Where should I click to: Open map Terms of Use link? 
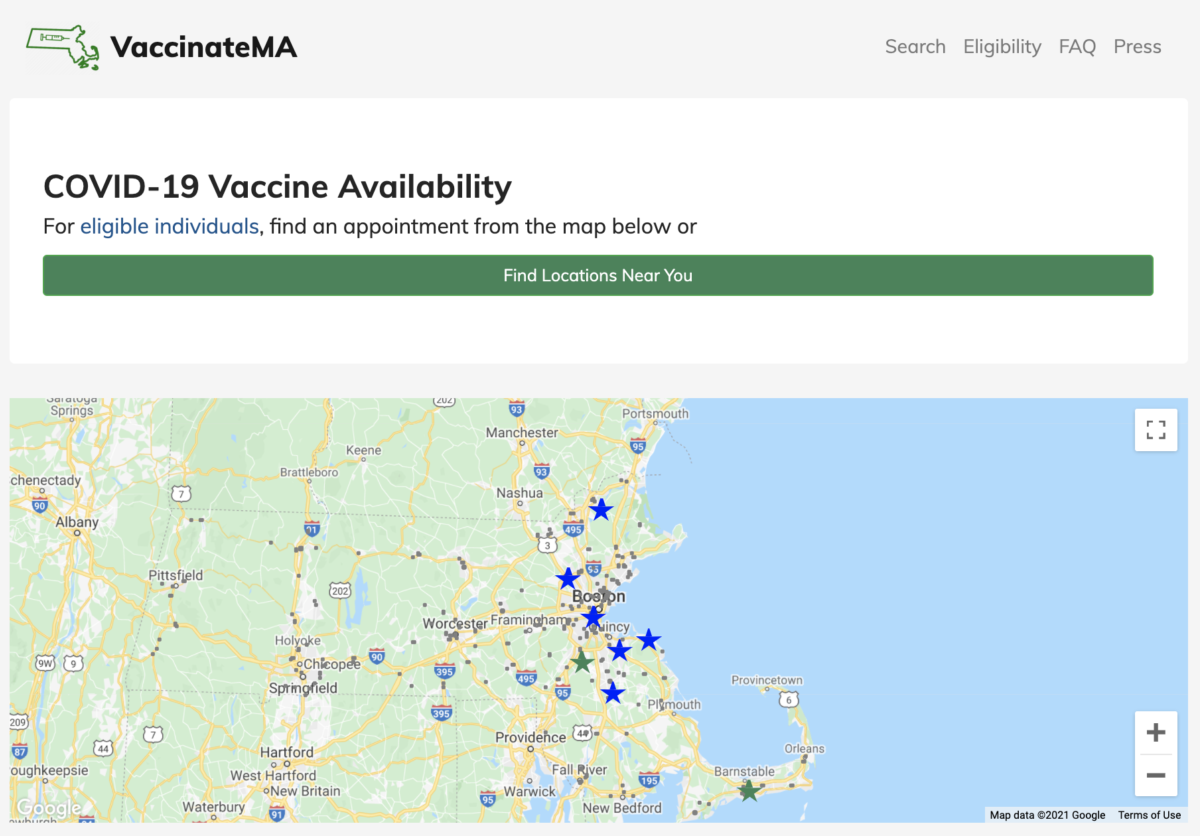1149,815
